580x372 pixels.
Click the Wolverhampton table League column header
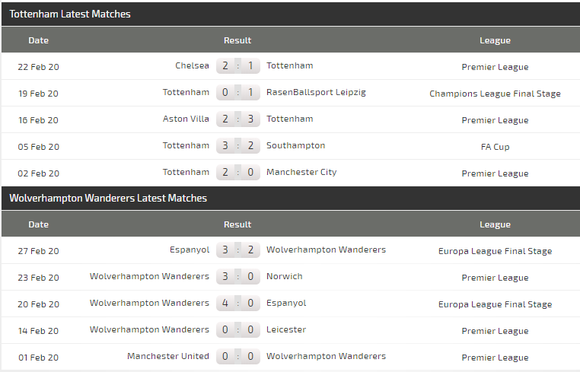click(x=495, y=225)
